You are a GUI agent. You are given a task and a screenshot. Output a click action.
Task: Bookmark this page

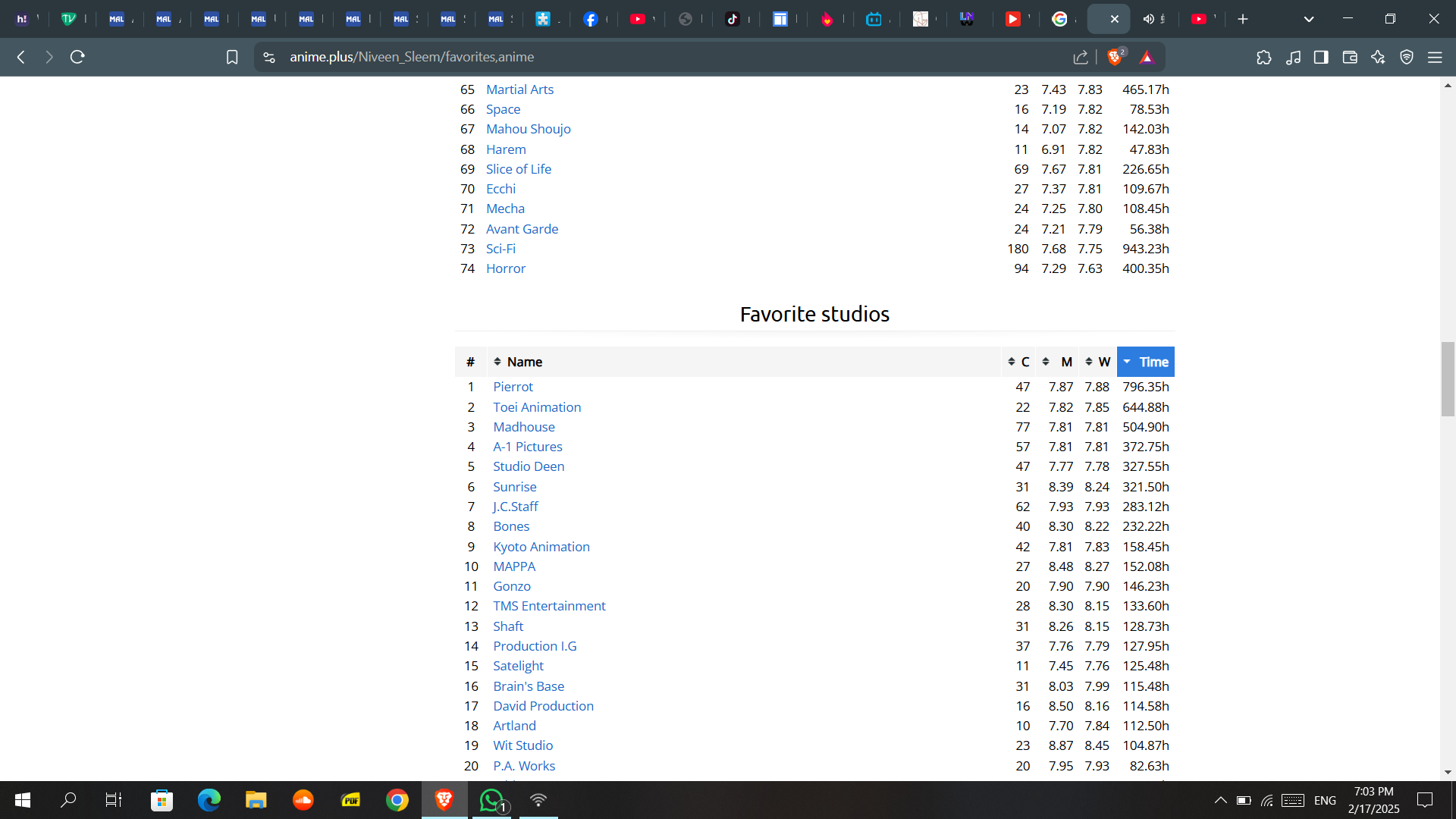[232, 57]
